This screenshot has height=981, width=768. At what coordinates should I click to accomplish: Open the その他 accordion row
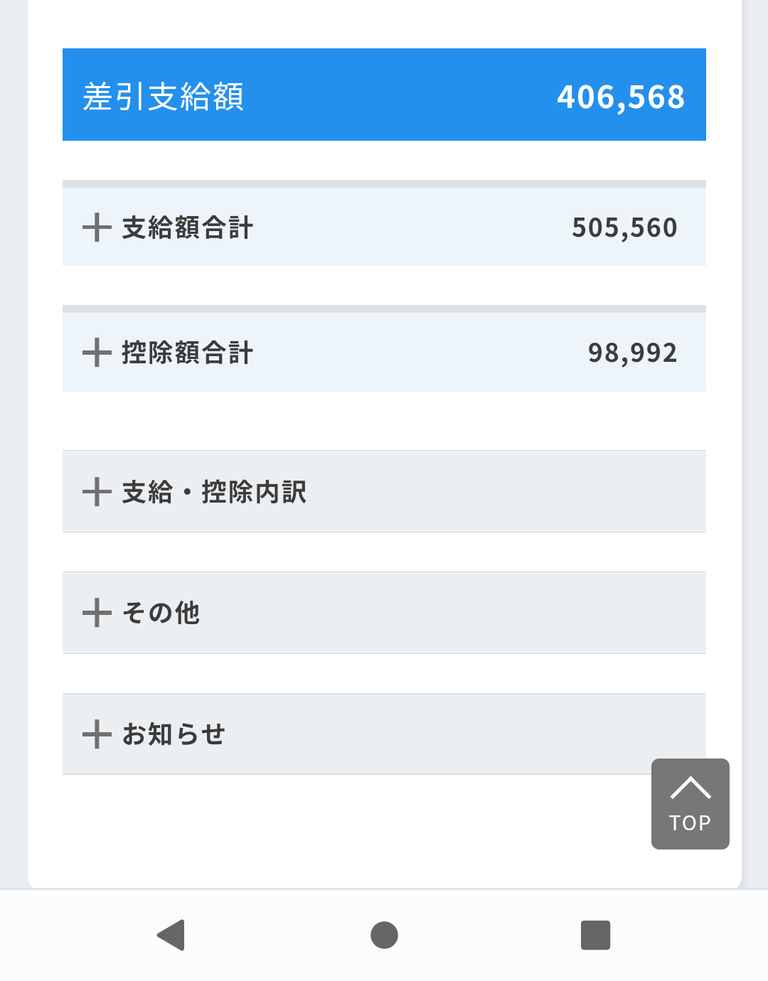(161, 613)
